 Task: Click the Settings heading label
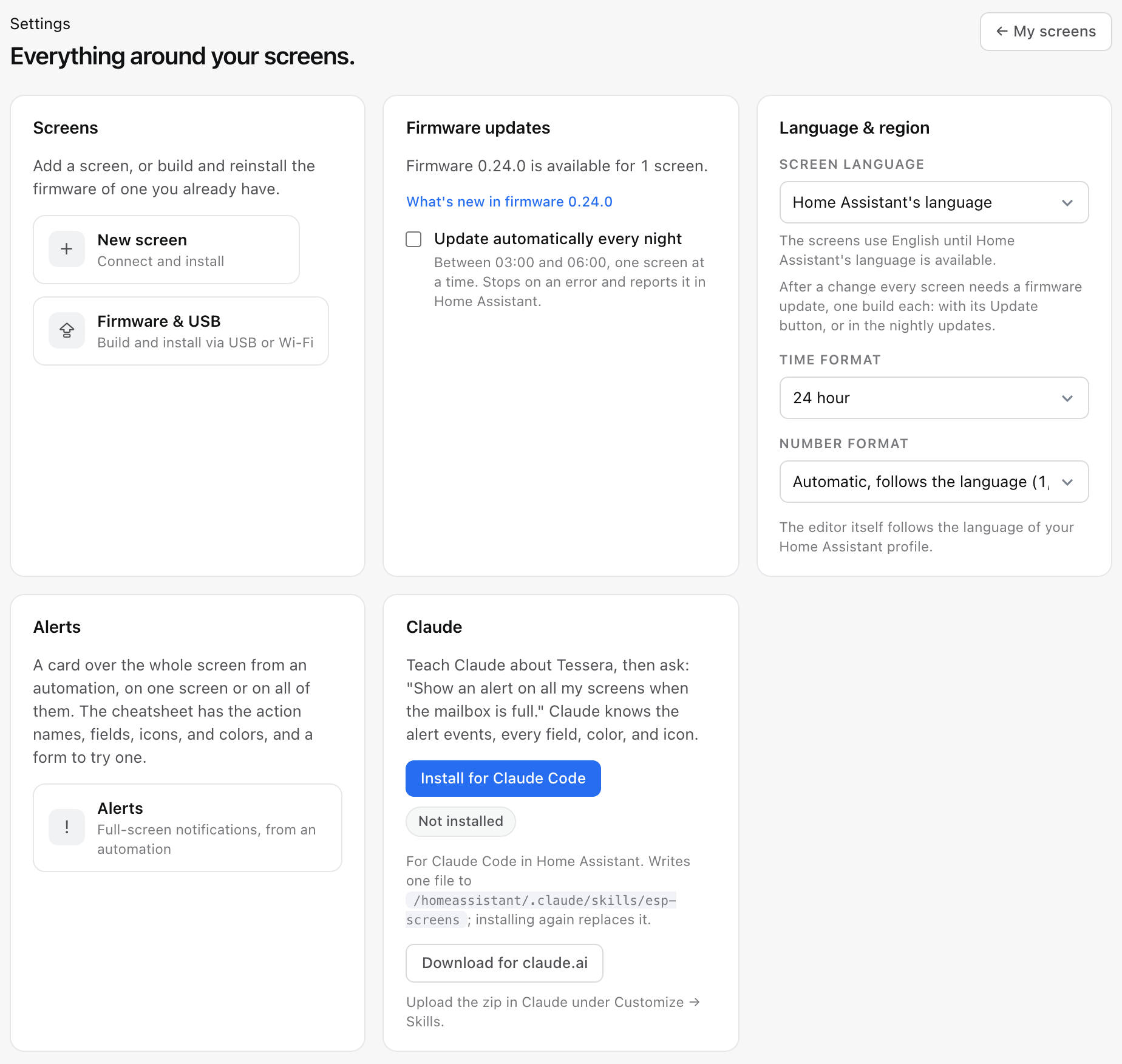click(x=40, y=24)
